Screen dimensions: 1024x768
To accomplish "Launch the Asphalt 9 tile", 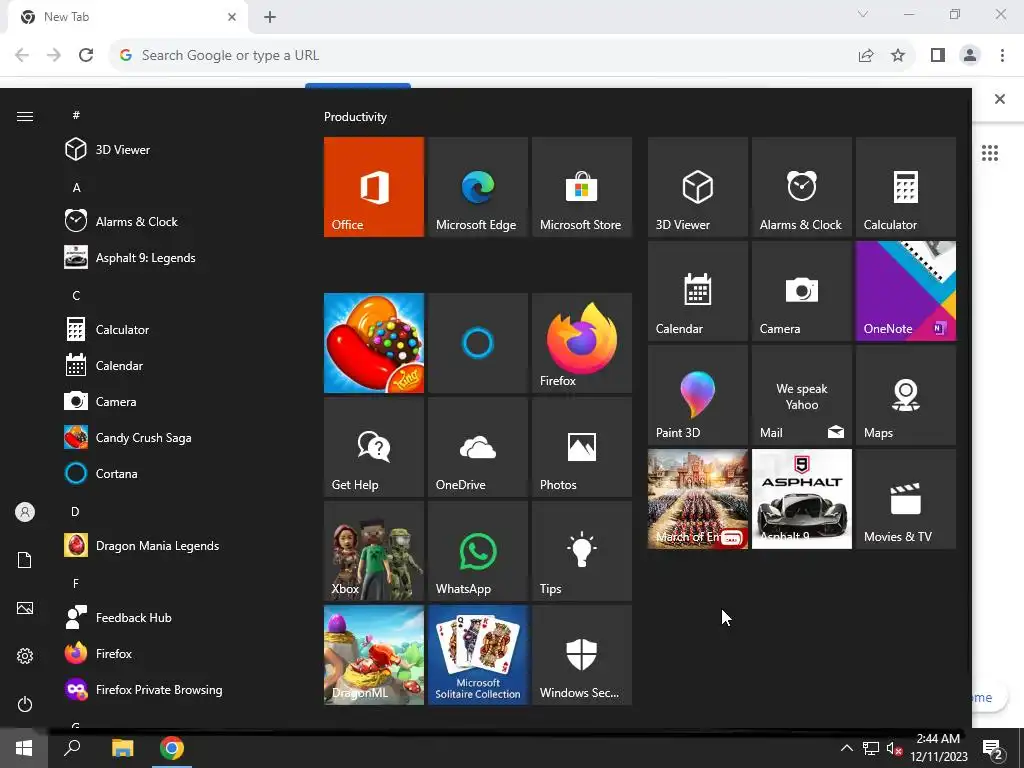I will tap(801, 499).
